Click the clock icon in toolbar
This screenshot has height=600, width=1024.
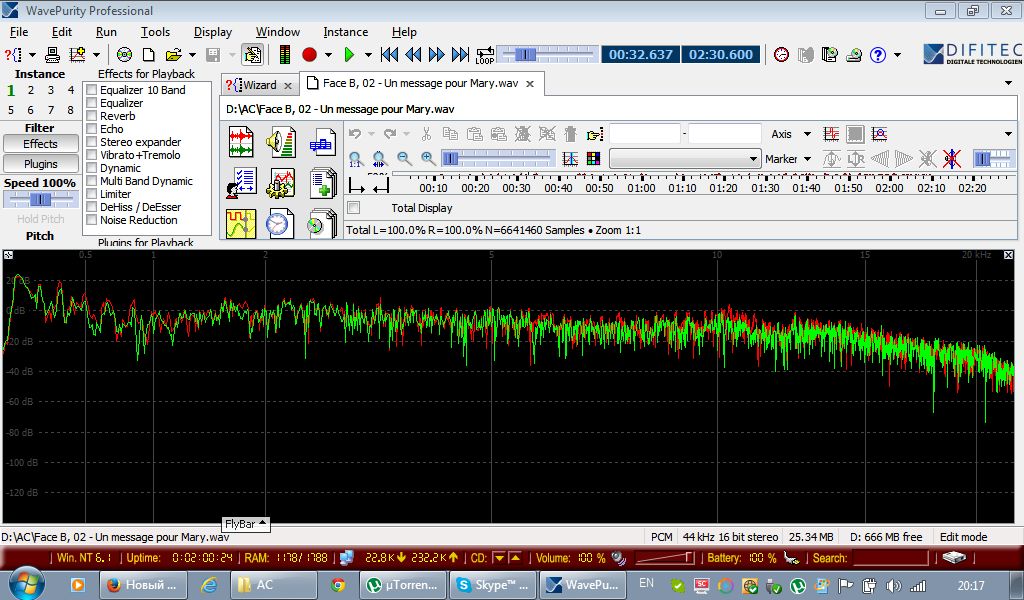pos(781,55)
